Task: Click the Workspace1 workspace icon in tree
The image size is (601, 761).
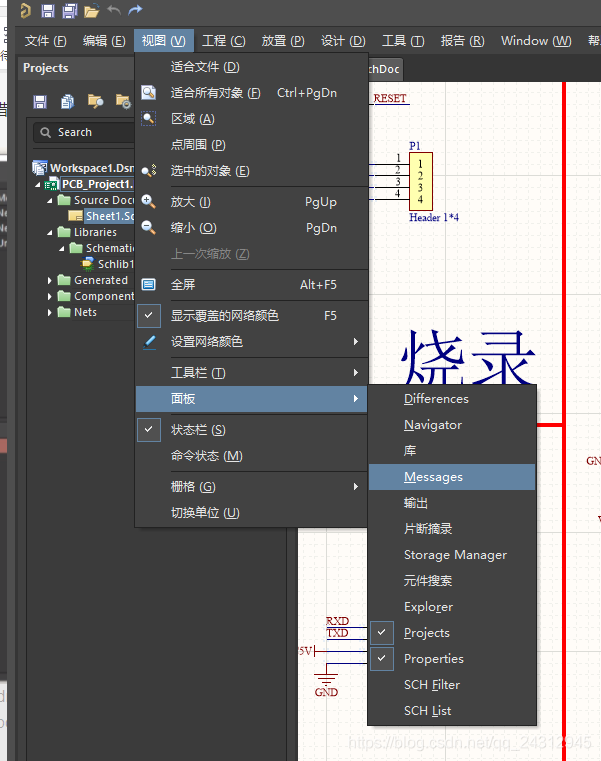Action: [x=40, y=167]
